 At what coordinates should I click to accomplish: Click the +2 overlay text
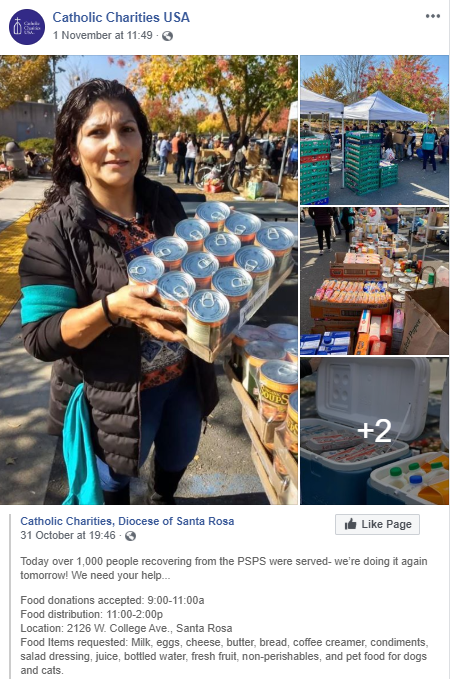click(x=374, y=430)
